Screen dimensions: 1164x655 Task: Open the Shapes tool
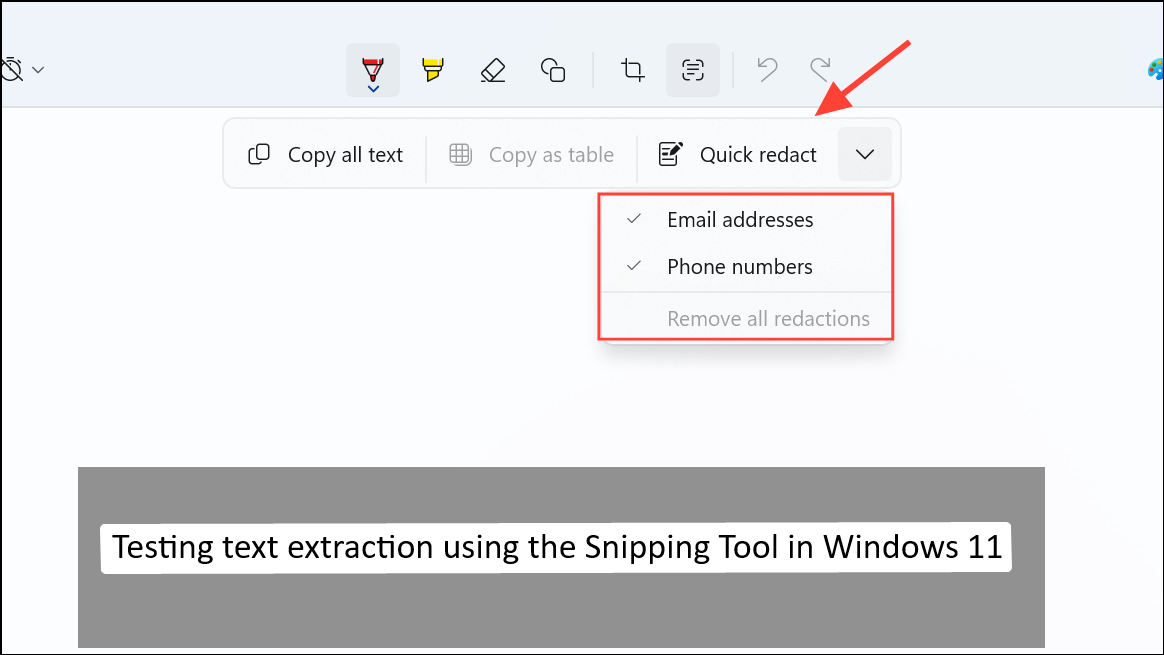pyautogui.click(x=553, y=70)
